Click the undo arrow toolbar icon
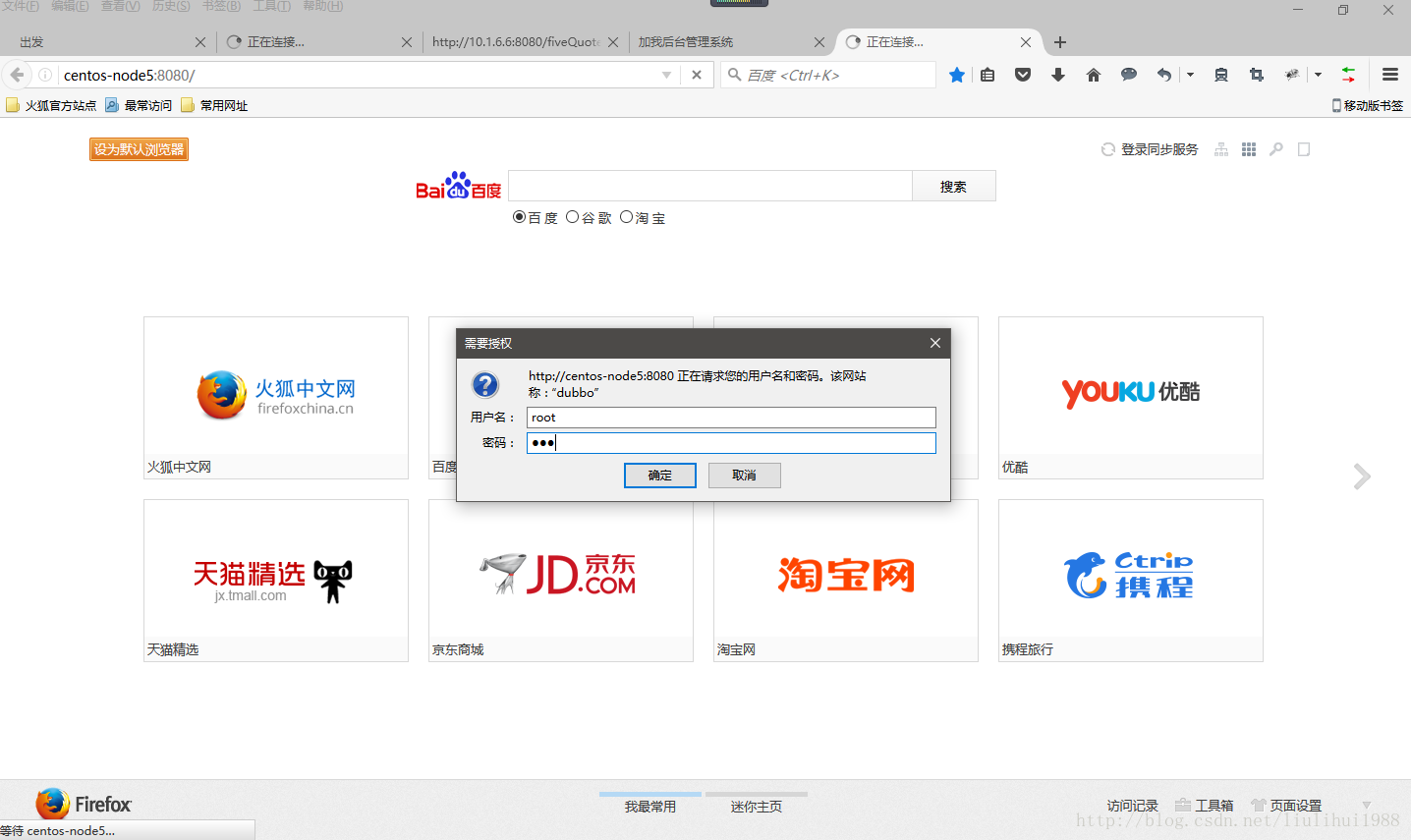The width and height of the screenshot is (1411, 840). point(1164,75)
